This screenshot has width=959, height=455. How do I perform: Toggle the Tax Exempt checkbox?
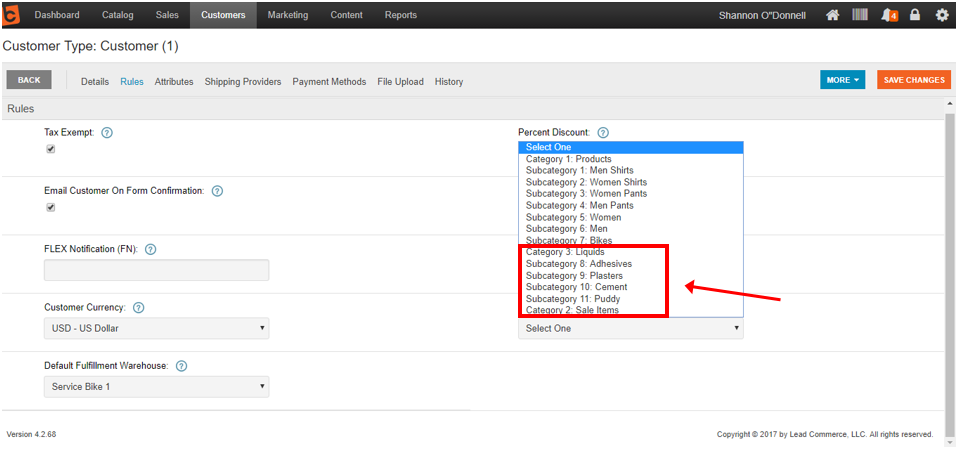[x=50, y=150]
